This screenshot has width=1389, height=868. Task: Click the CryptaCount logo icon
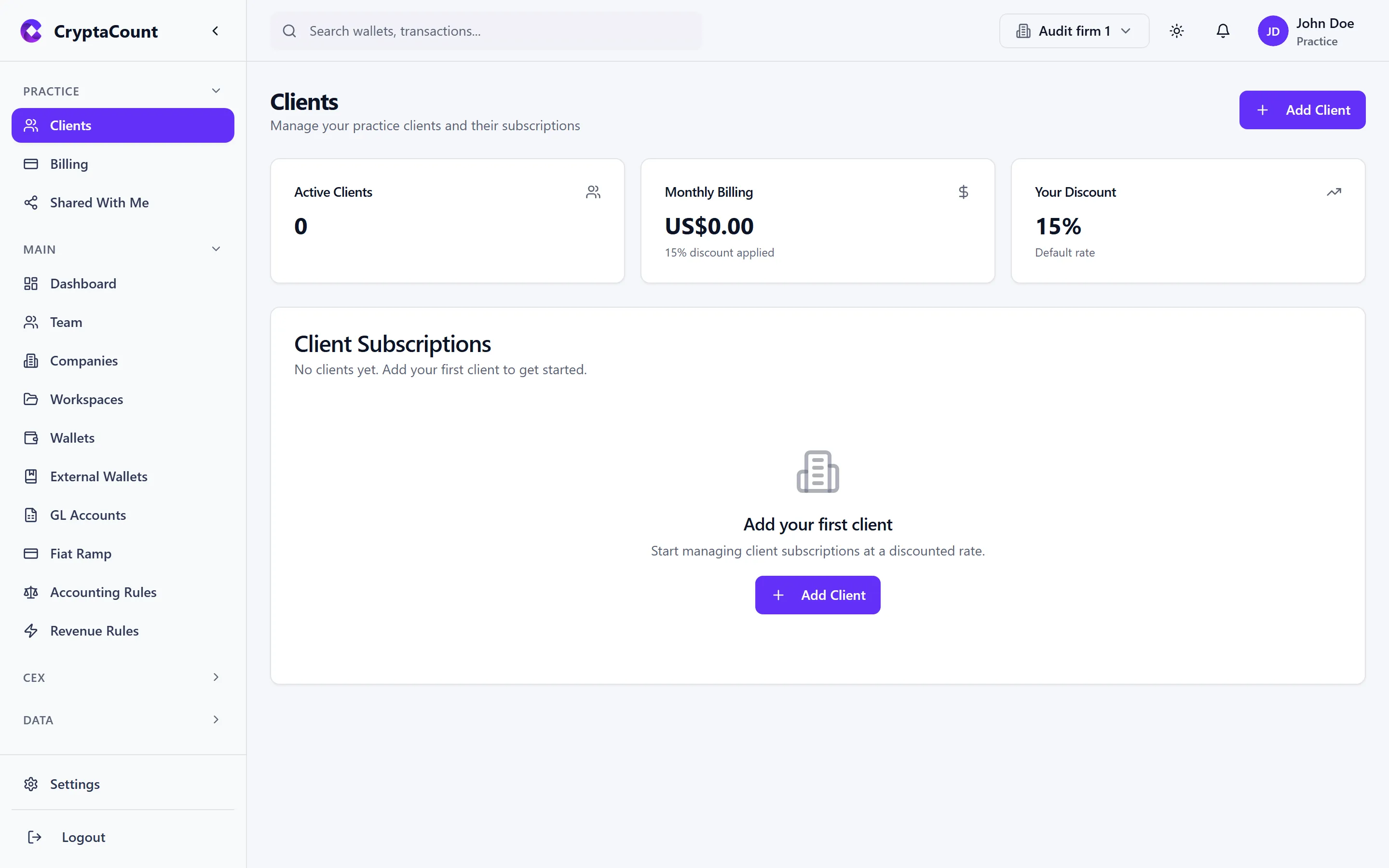point(31,31)
